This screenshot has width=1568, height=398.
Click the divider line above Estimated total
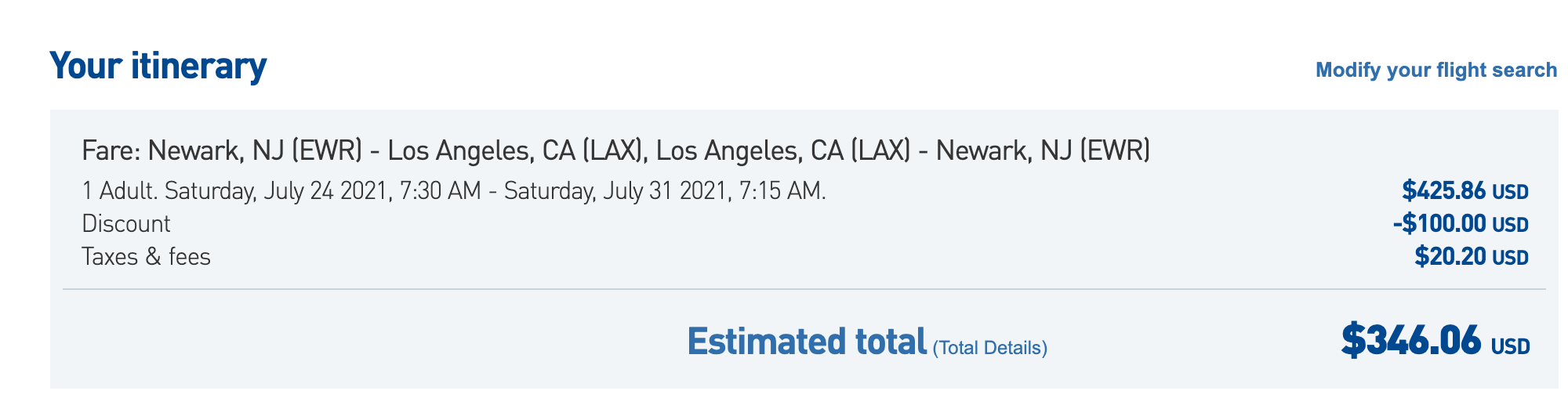[x=804, y=289]
